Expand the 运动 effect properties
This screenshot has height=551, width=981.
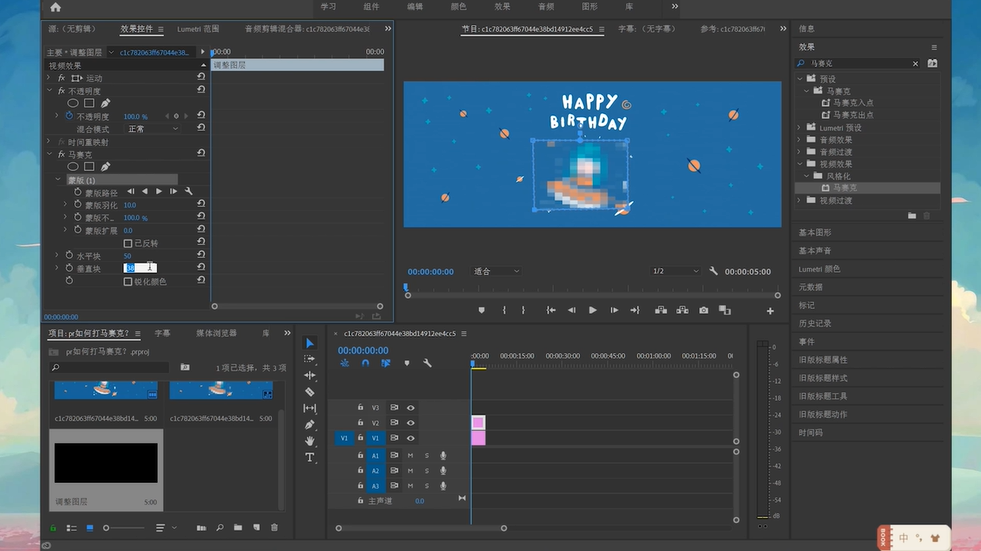click(49, 78)
